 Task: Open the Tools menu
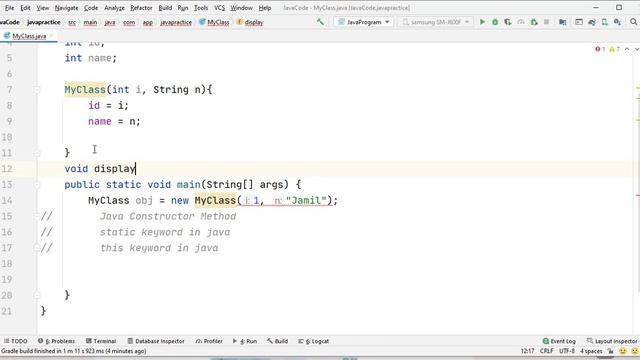click(201, 8)
